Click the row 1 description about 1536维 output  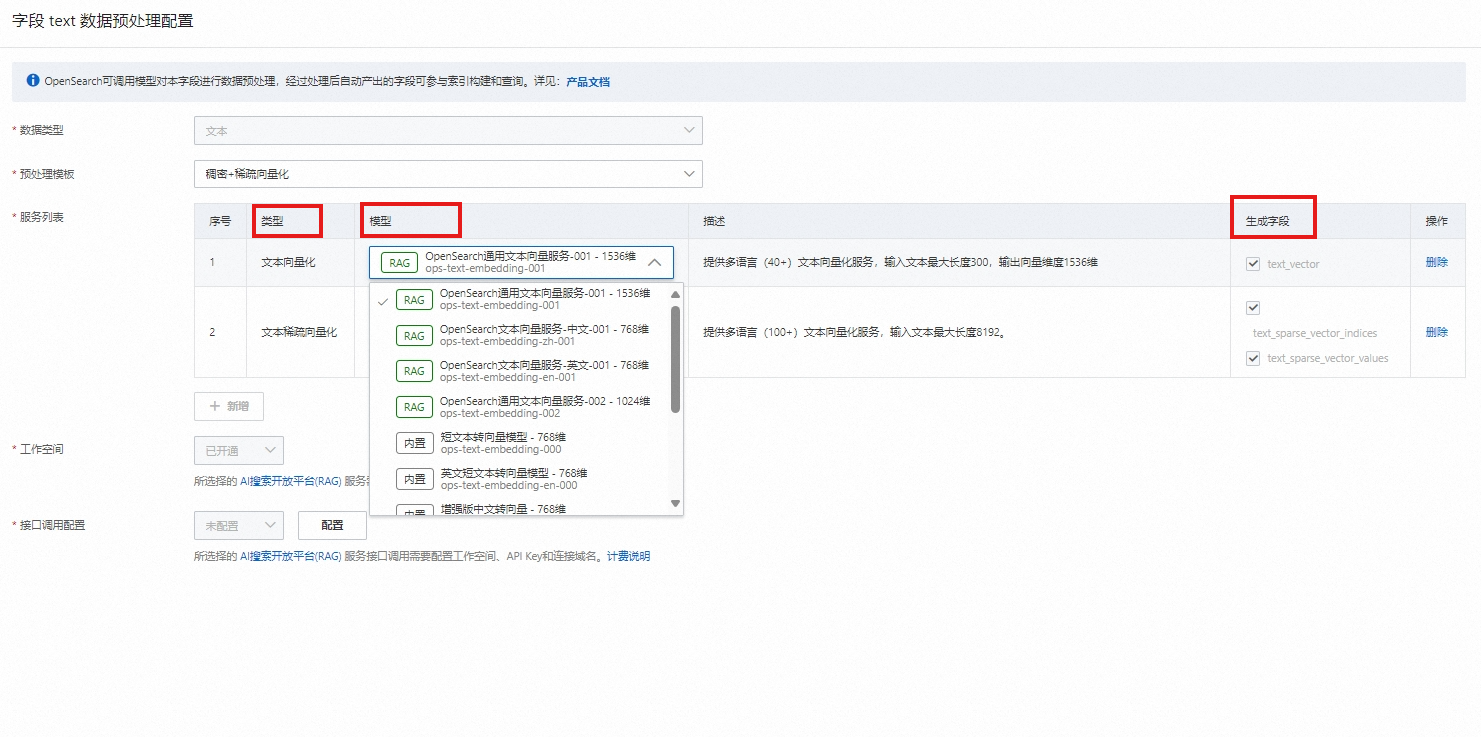[900, 262]
